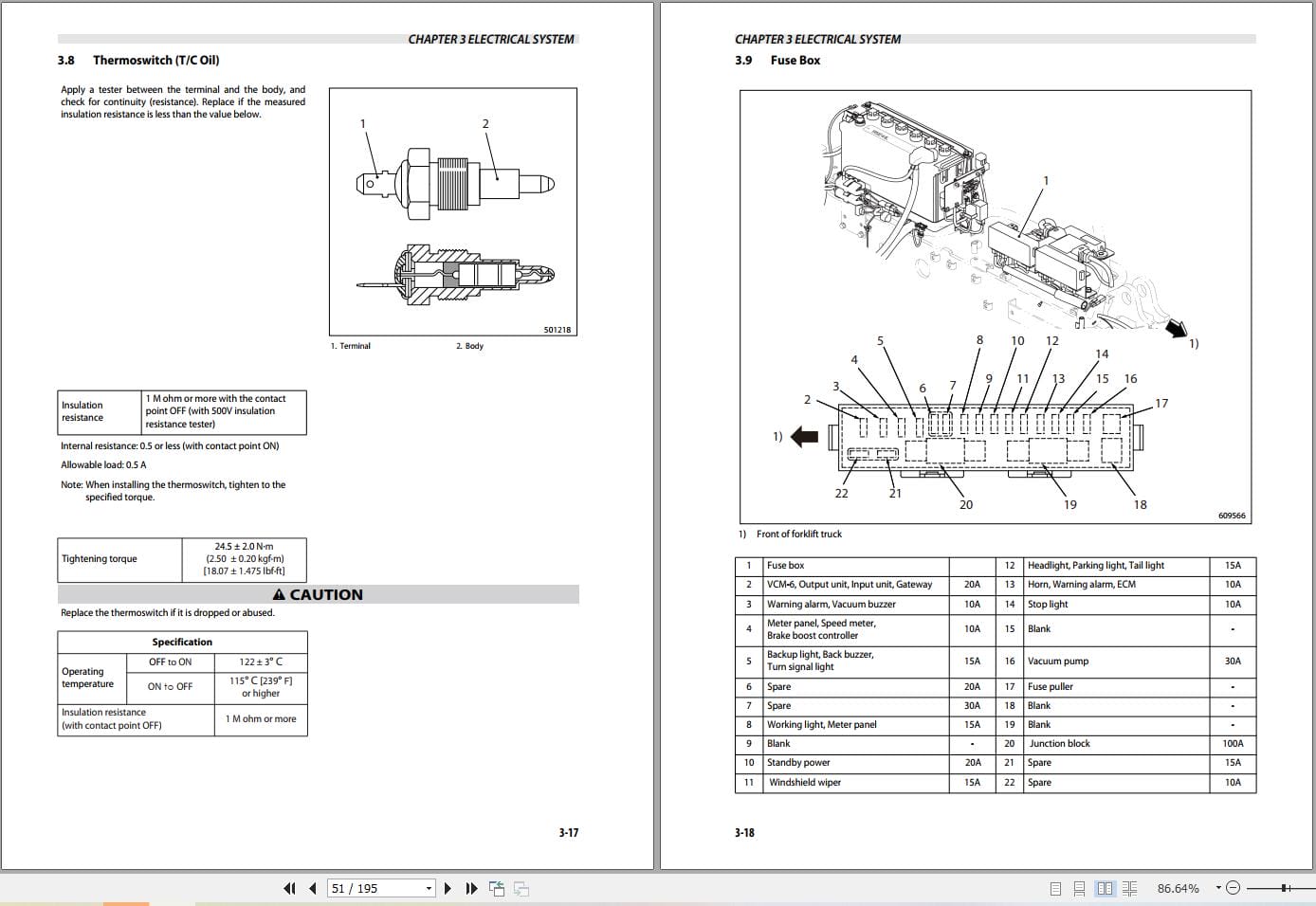Select the '24.5 ± 2.0 N·m' value
Screen dimensions: 1316x906
coord(244,547)
